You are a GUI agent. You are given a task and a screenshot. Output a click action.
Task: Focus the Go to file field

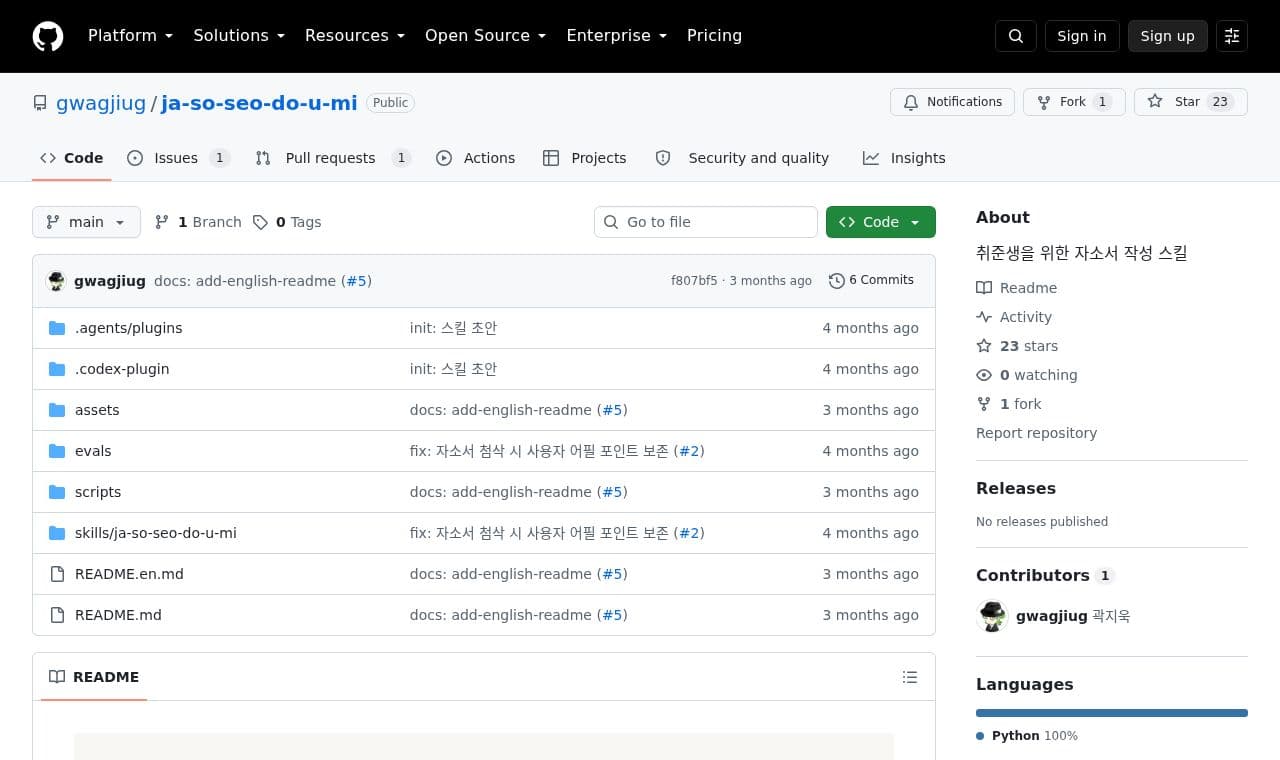click(x=706, y=222)
